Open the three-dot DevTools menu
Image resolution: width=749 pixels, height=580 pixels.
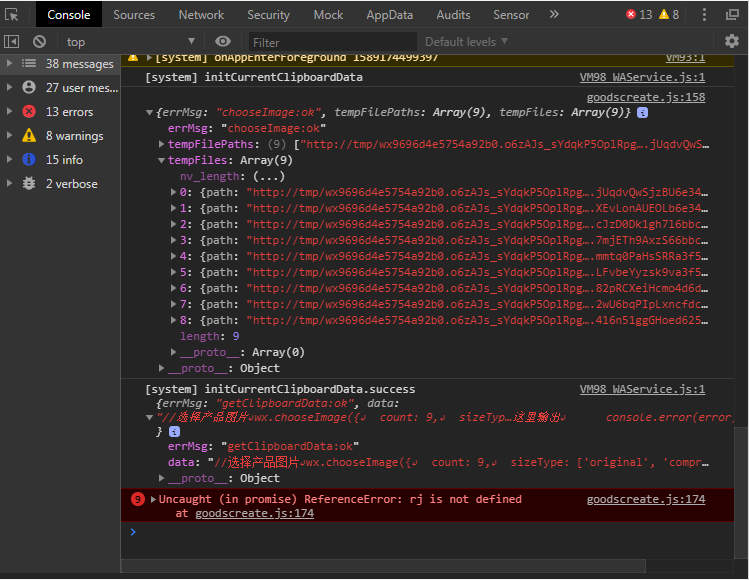[704, 15]
